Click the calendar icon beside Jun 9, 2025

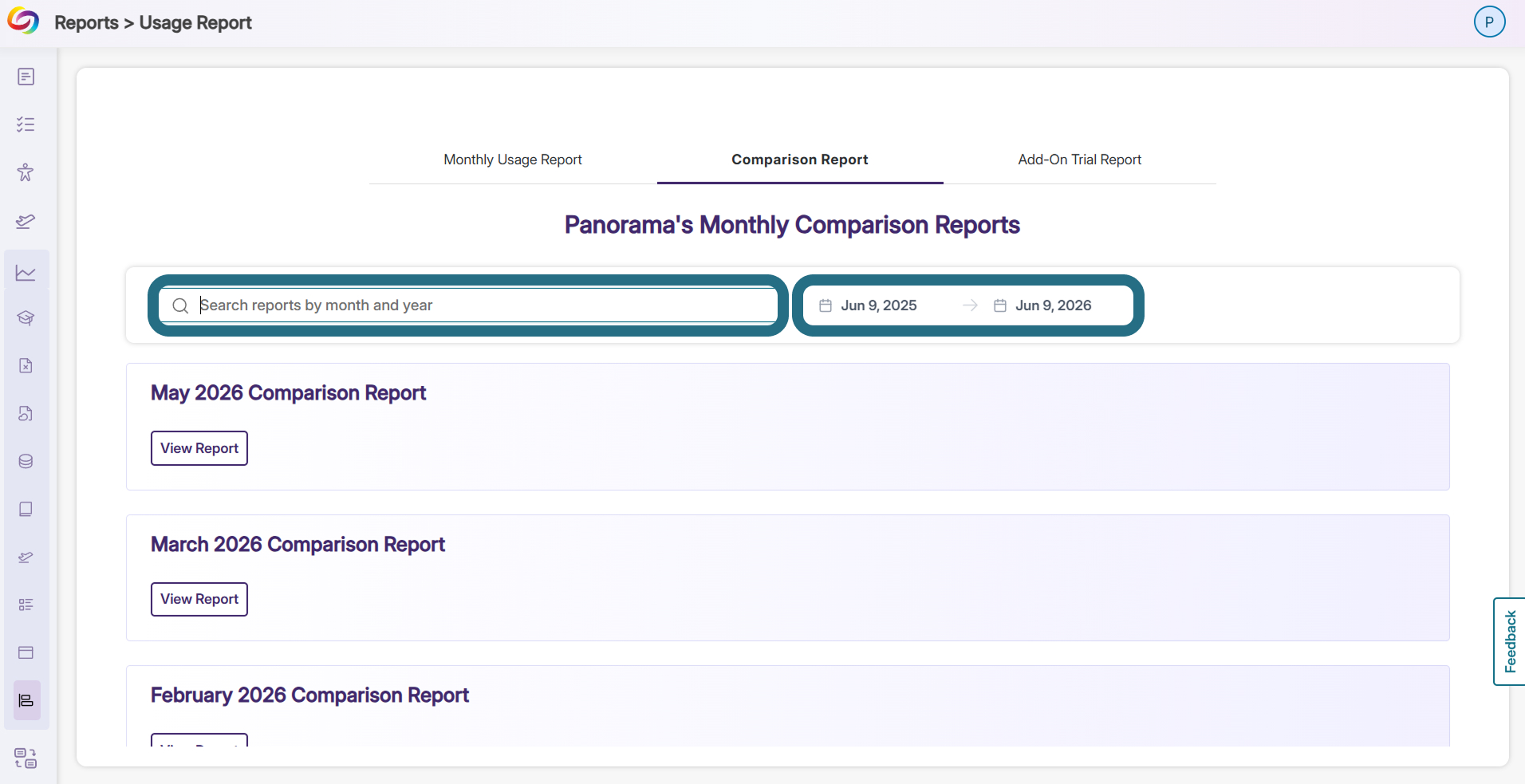click(826, 305)
